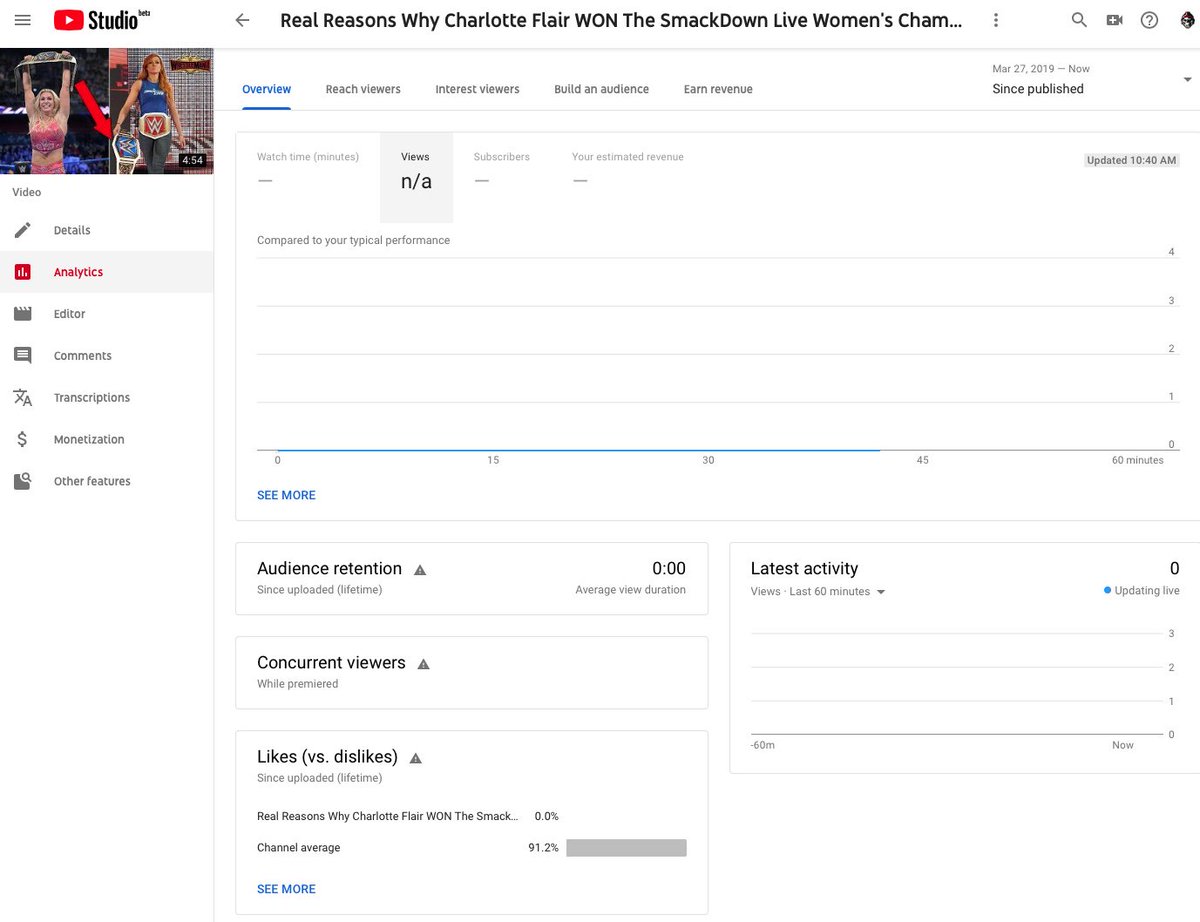
Task: Click the YouTube Studio logo
Action: point(102,19)
